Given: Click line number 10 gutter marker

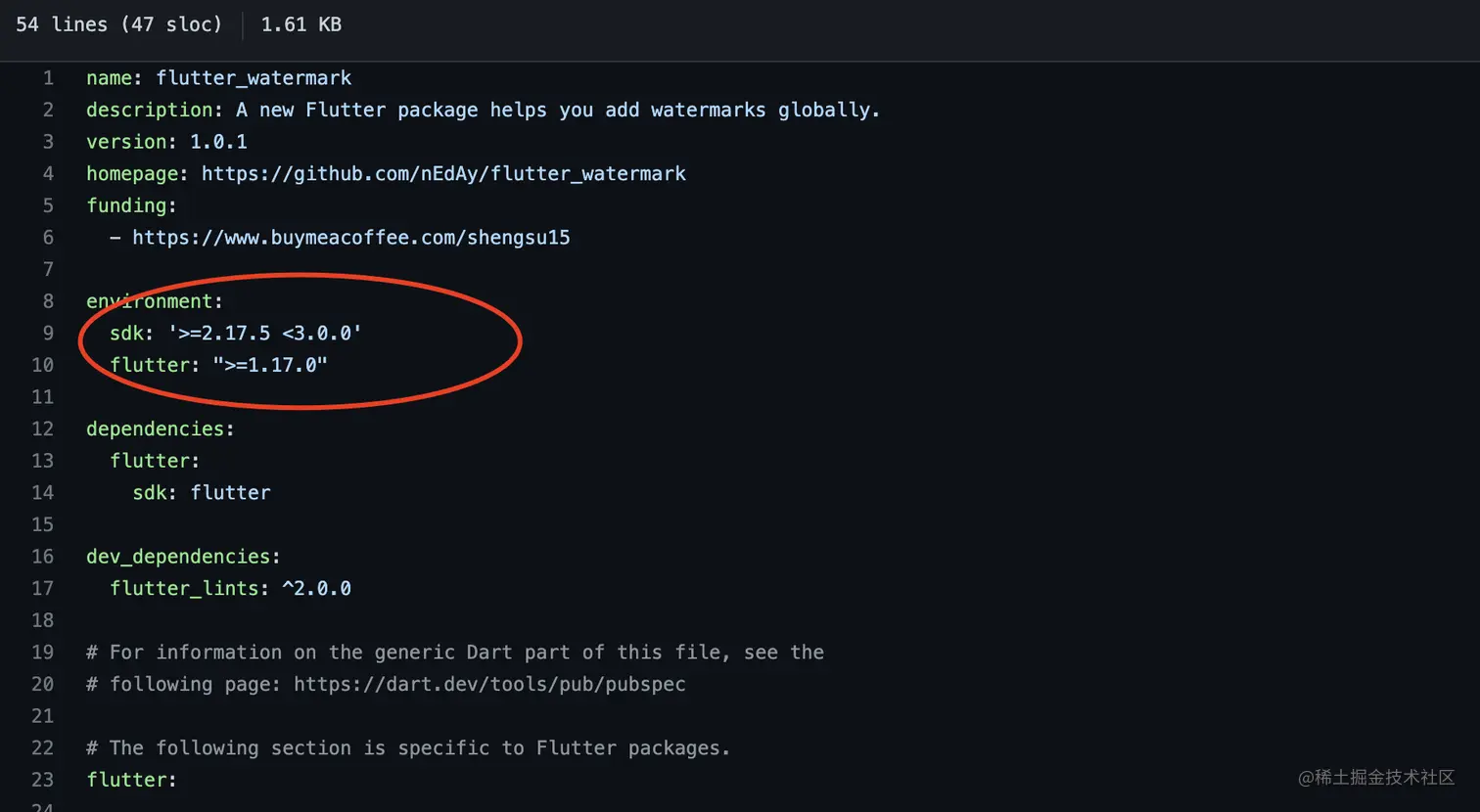Looking at the screenshot, I should point(43,365).
